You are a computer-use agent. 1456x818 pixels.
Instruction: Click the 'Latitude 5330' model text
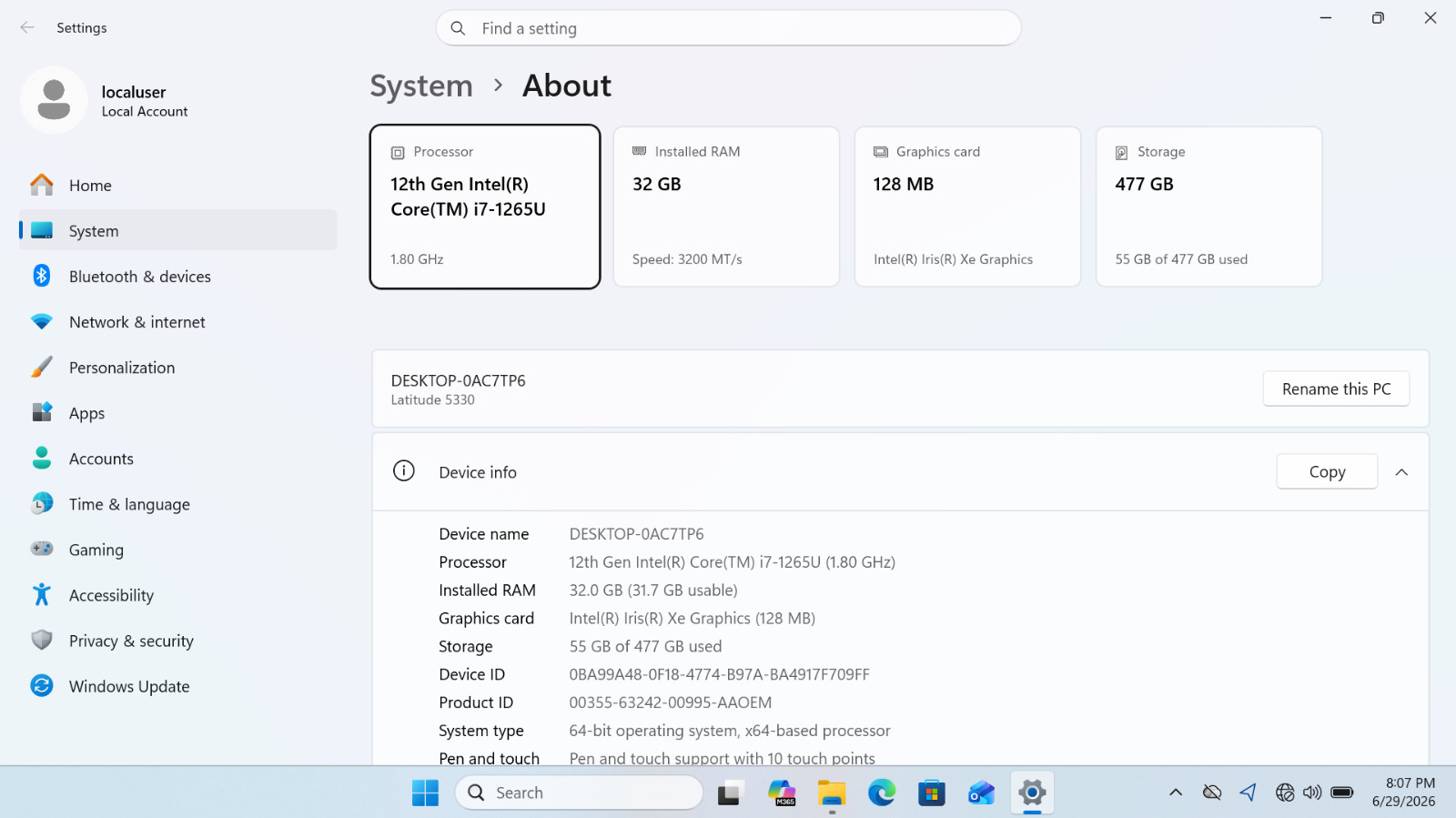click(x=433, y=399)
